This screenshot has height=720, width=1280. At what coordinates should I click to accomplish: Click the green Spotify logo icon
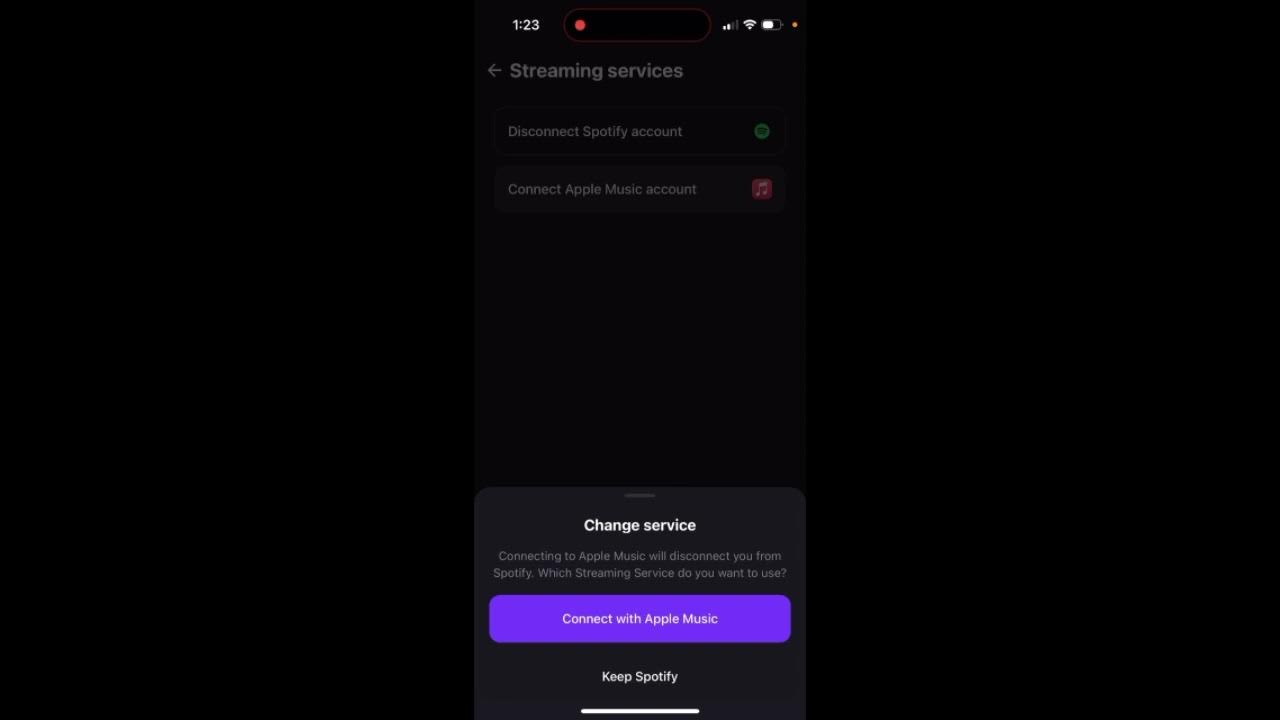[762, 131]
